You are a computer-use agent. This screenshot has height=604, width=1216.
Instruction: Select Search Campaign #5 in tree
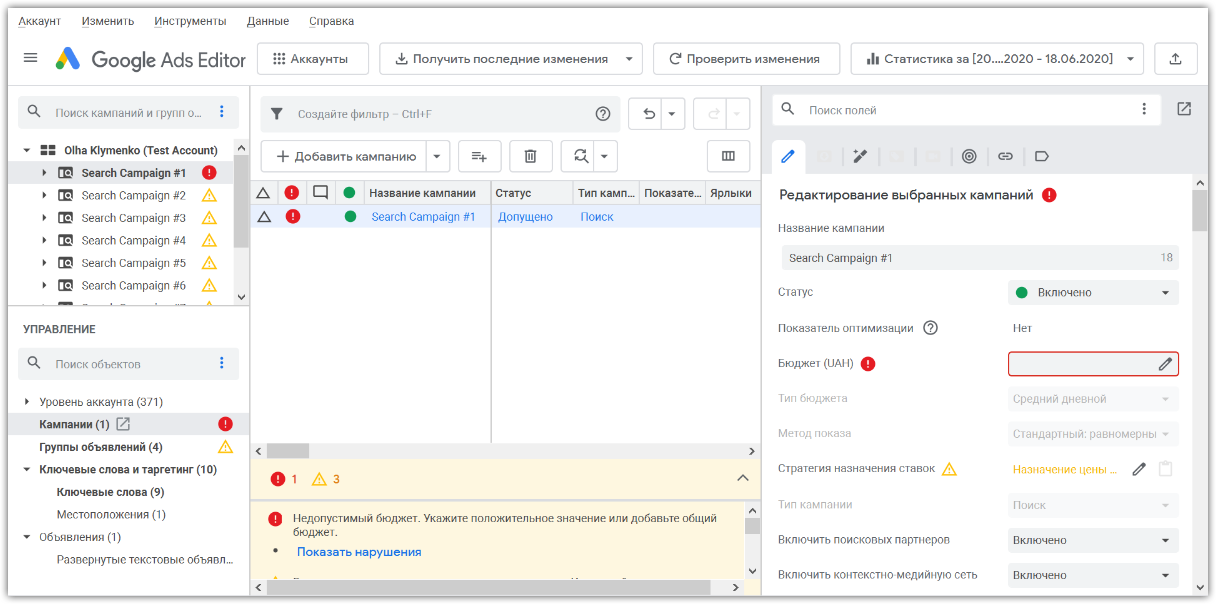coord(134,263)
